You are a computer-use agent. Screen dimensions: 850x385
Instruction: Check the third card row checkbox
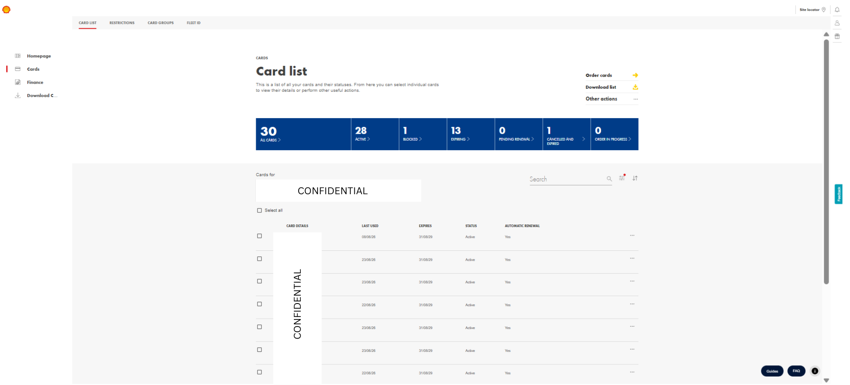259,281
